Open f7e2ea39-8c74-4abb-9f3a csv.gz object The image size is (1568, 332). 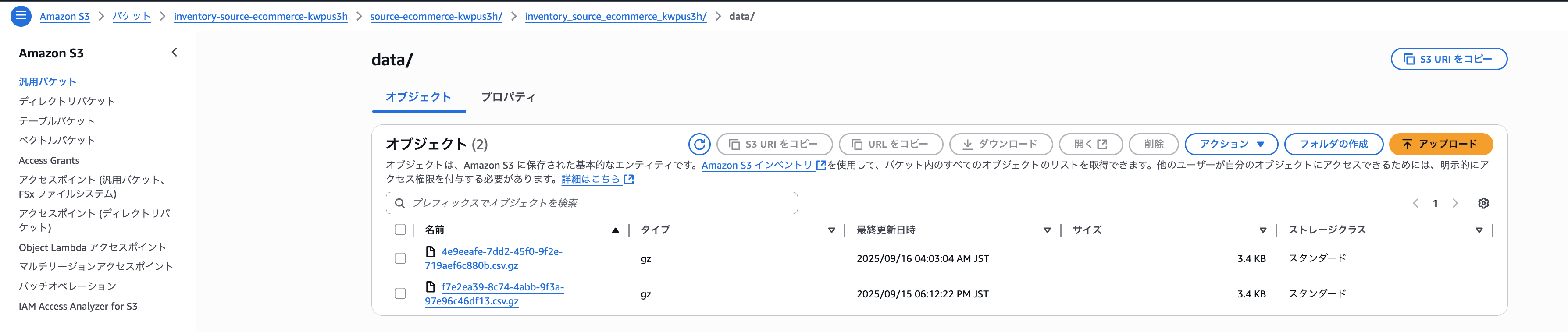(494, 294)
